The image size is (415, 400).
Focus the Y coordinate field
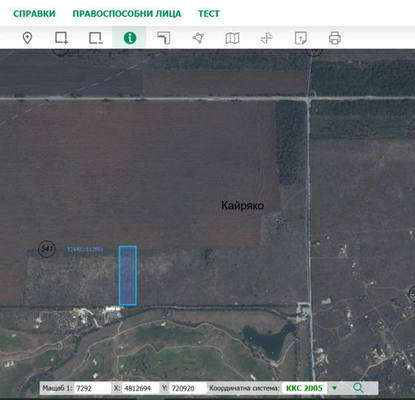[187, 388]
